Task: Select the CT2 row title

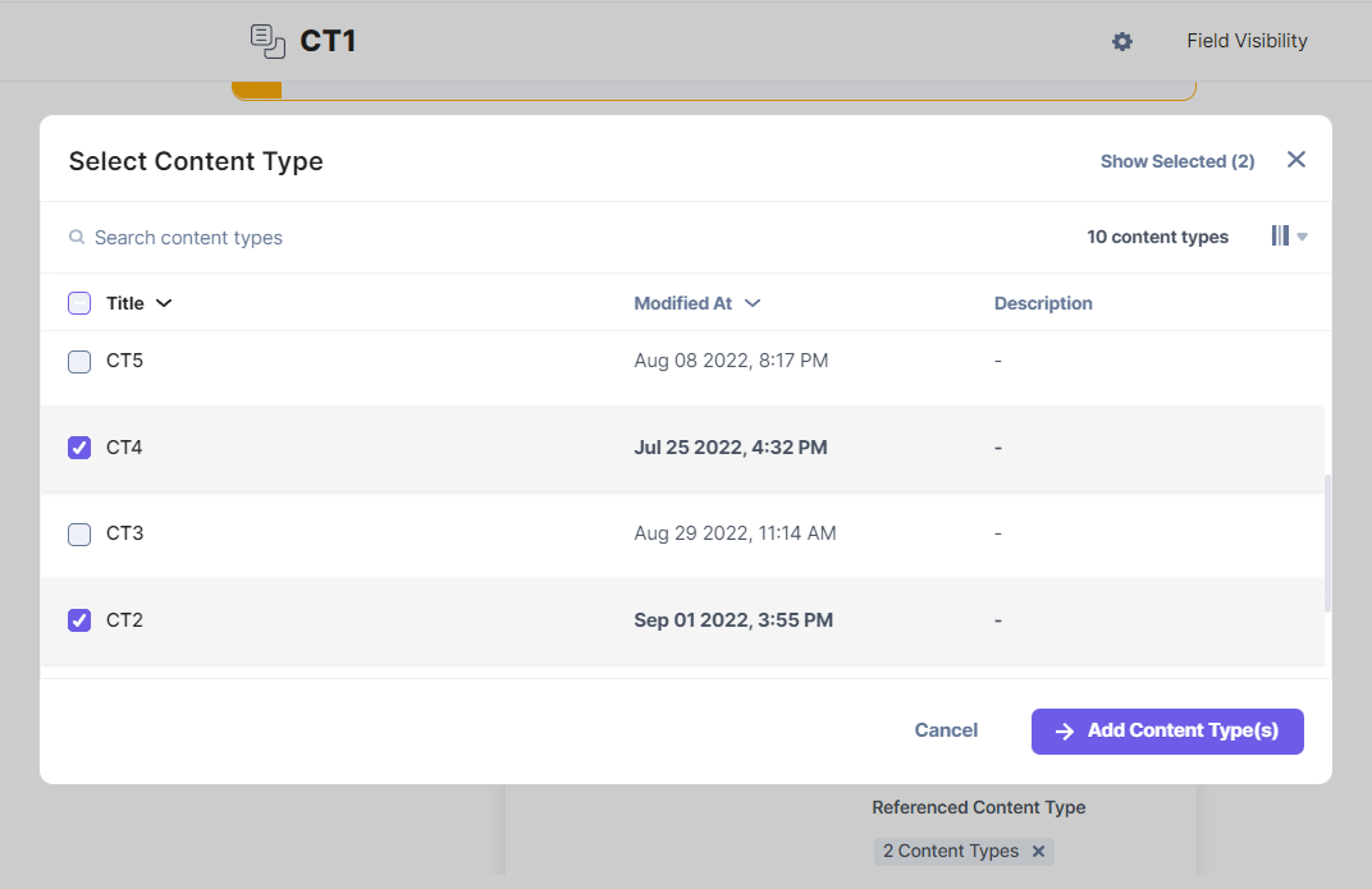Action: coord(125,620)
